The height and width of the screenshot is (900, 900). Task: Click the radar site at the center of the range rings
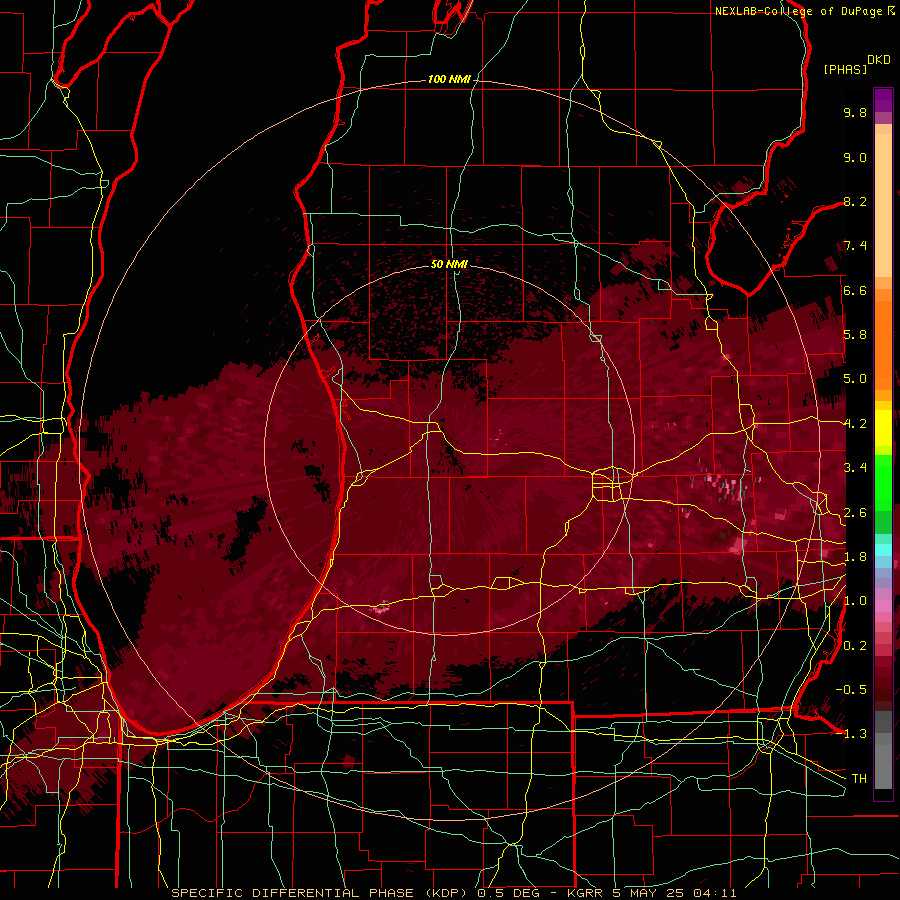449,449
